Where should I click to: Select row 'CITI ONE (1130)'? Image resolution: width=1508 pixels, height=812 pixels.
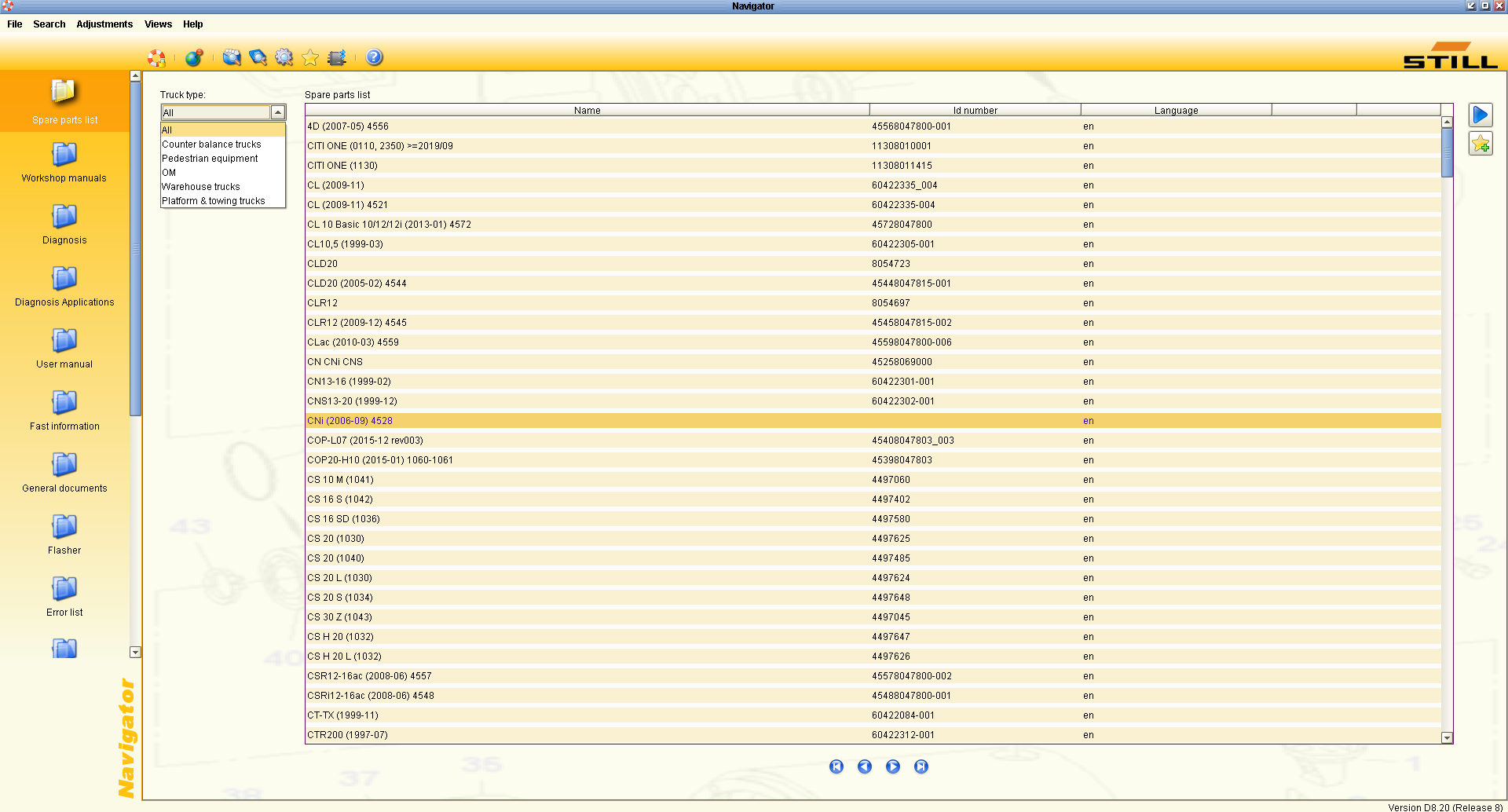coord(873,166)
